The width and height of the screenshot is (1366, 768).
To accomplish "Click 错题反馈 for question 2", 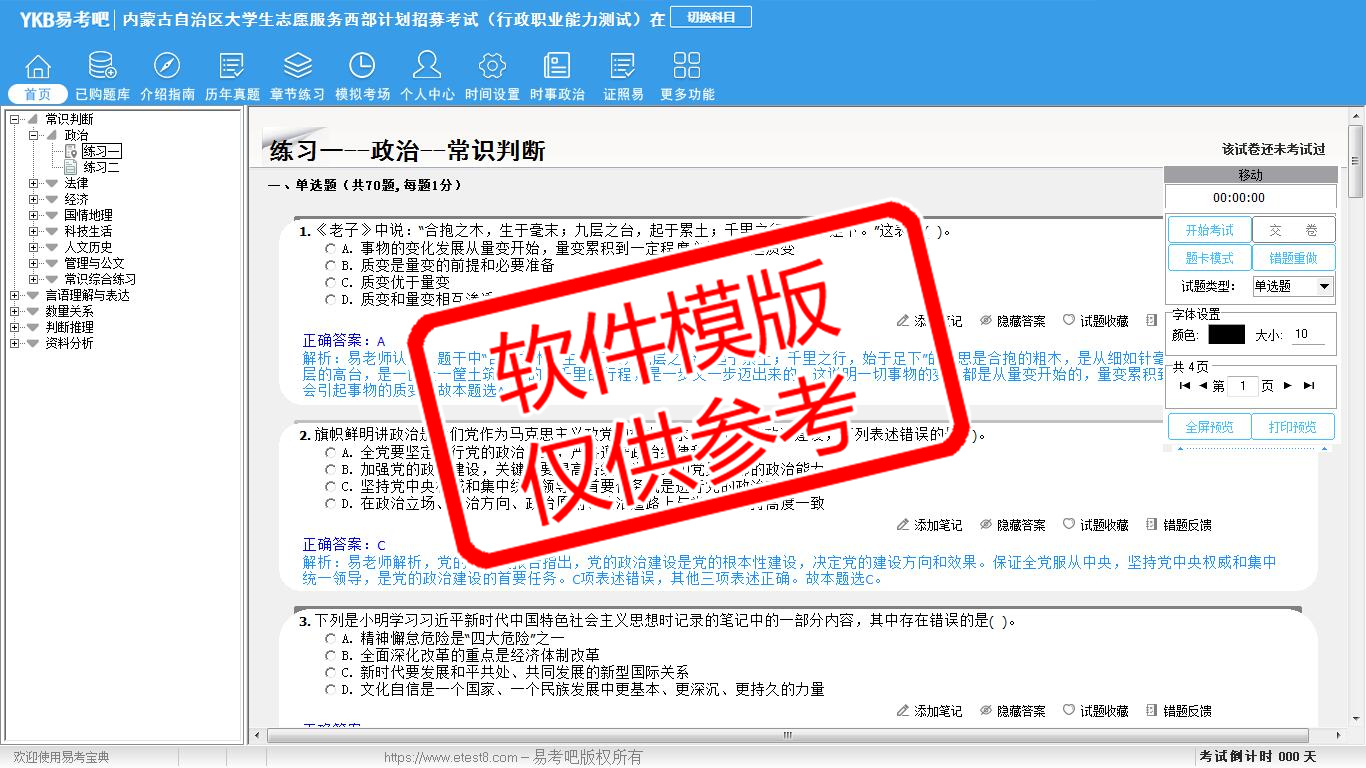I will (x=1178, y=525).
